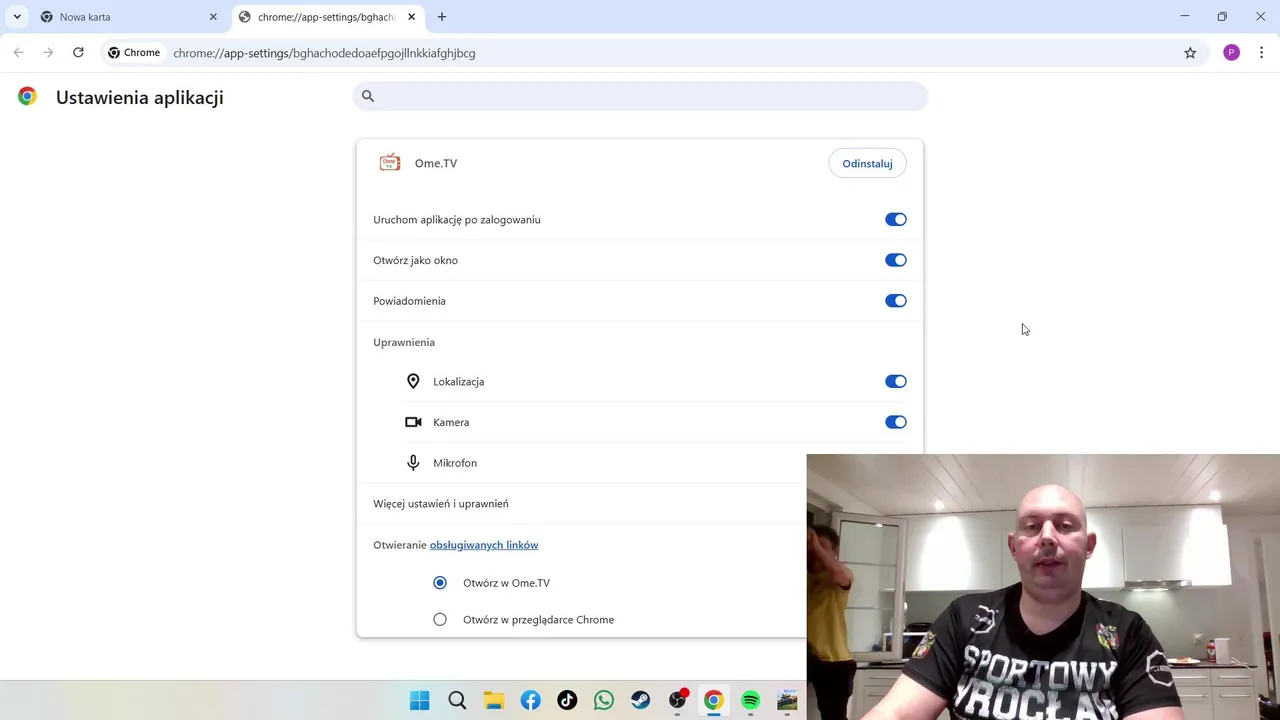This screenshot has height=720, width=1280.
Task: Go back to the previous page
Action: pos(18,53)
